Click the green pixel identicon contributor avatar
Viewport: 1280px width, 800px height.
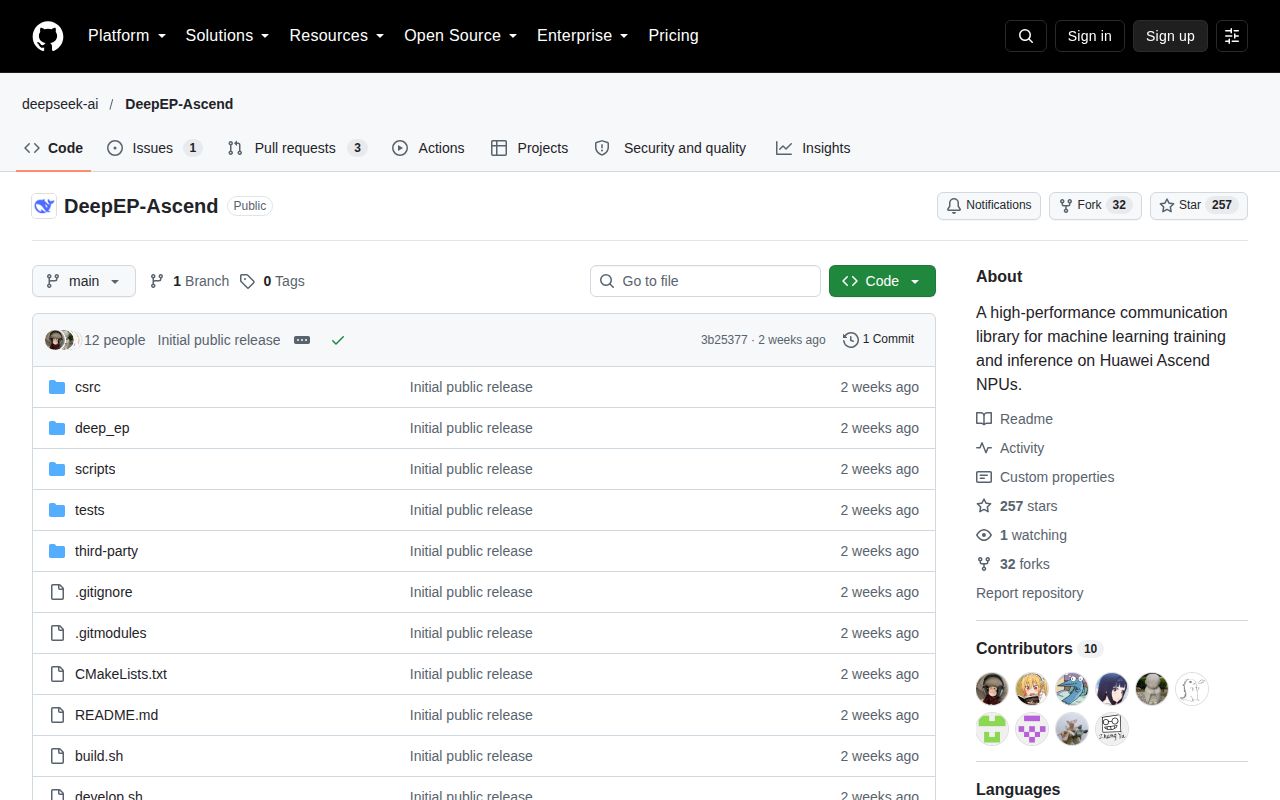click(992, 729)
